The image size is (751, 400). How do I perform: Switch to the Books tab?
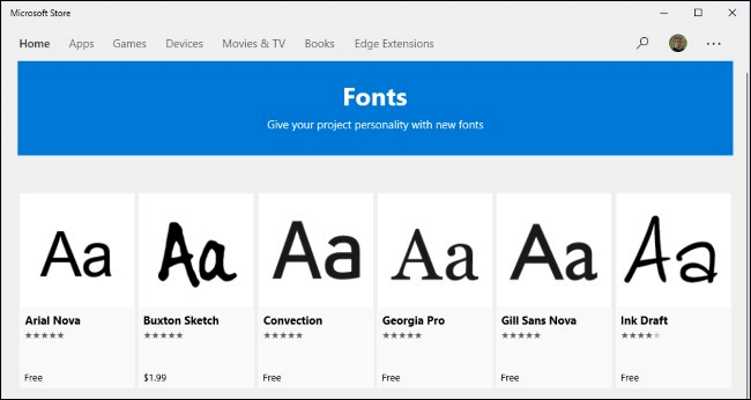[x=319, y=44]
